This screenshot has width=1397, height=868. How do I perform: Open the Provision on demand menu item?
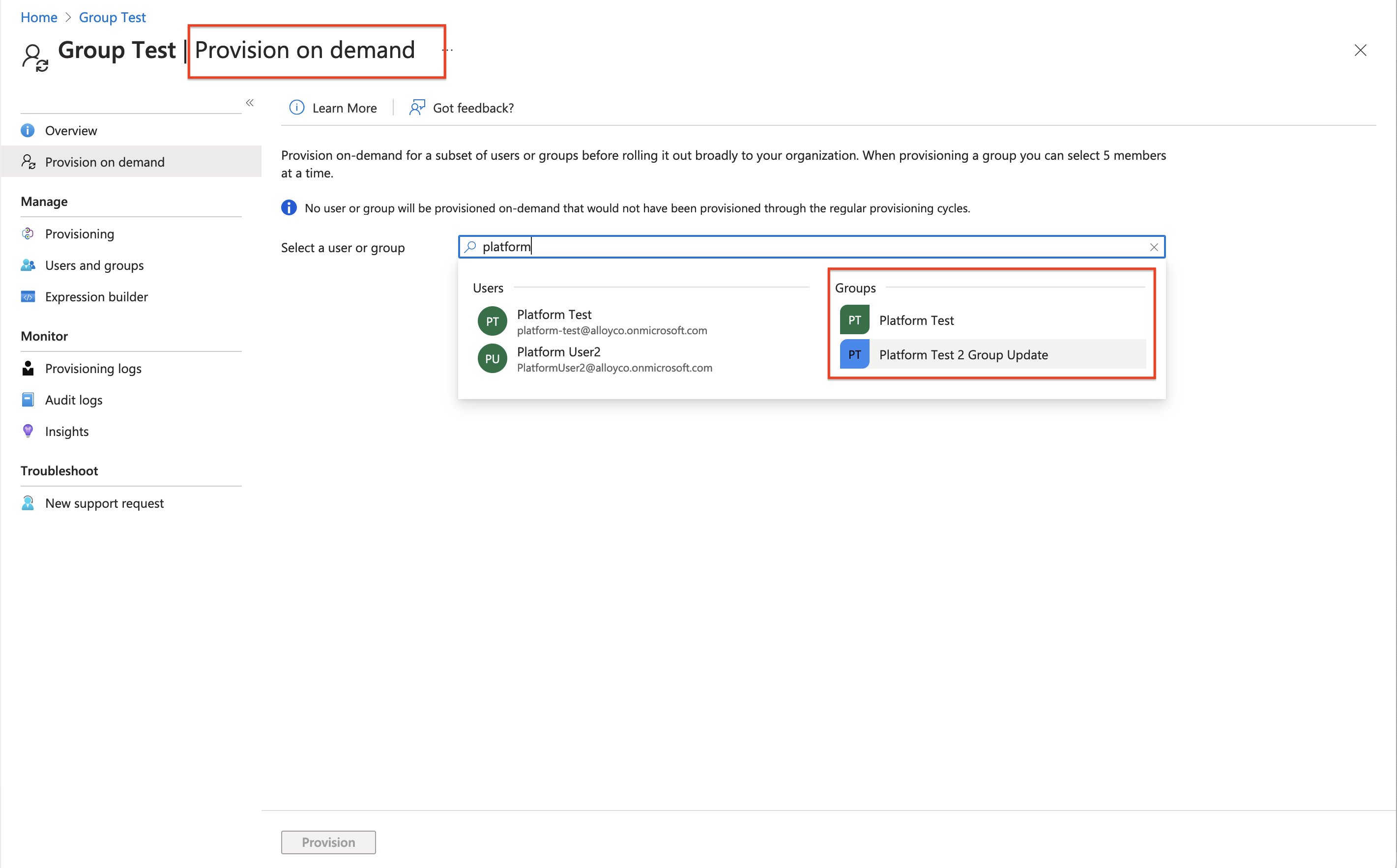click(x=105, y=163)
